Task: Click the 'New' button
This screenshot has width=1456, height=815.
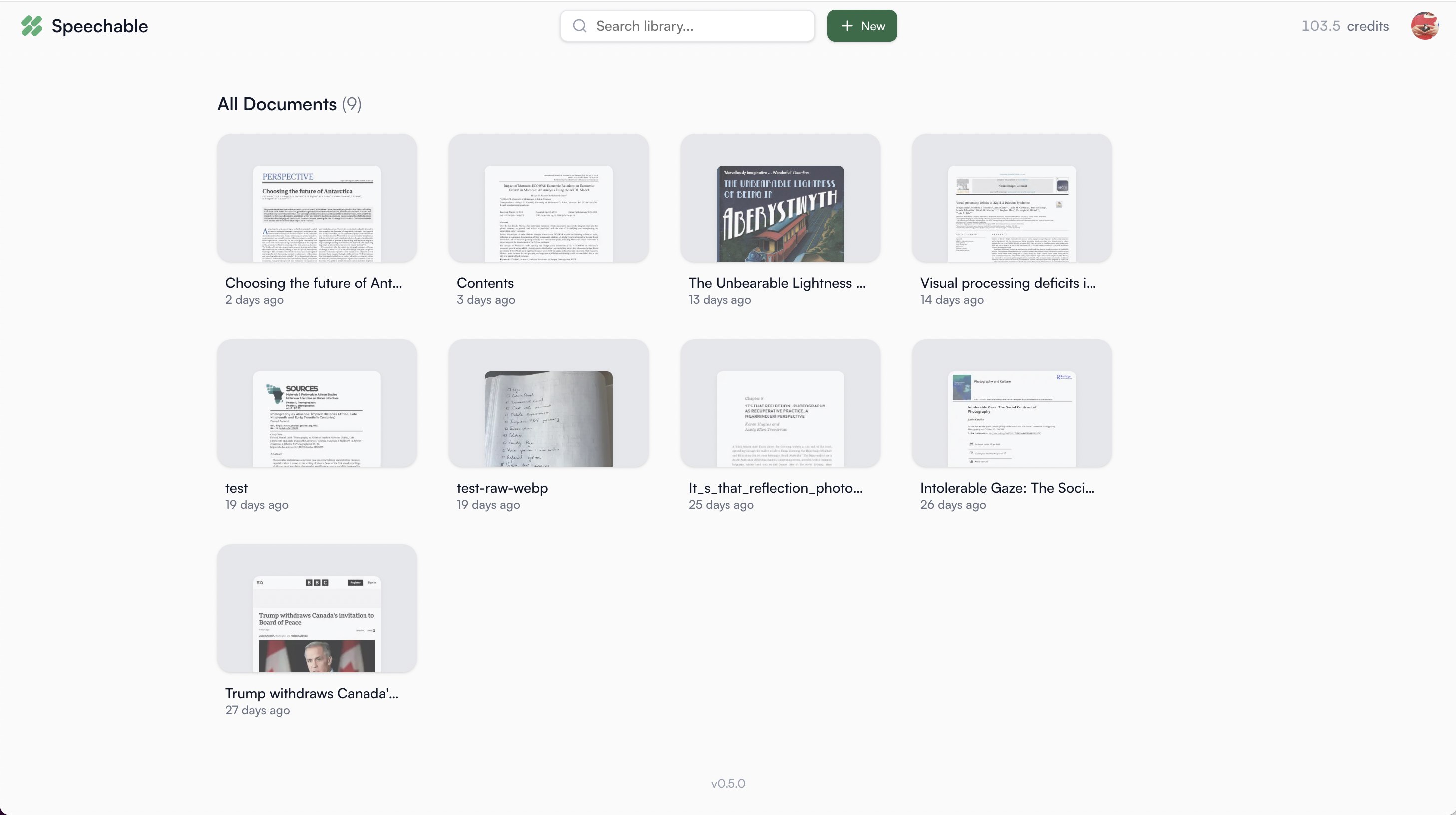Action: [x=861, y=26]
